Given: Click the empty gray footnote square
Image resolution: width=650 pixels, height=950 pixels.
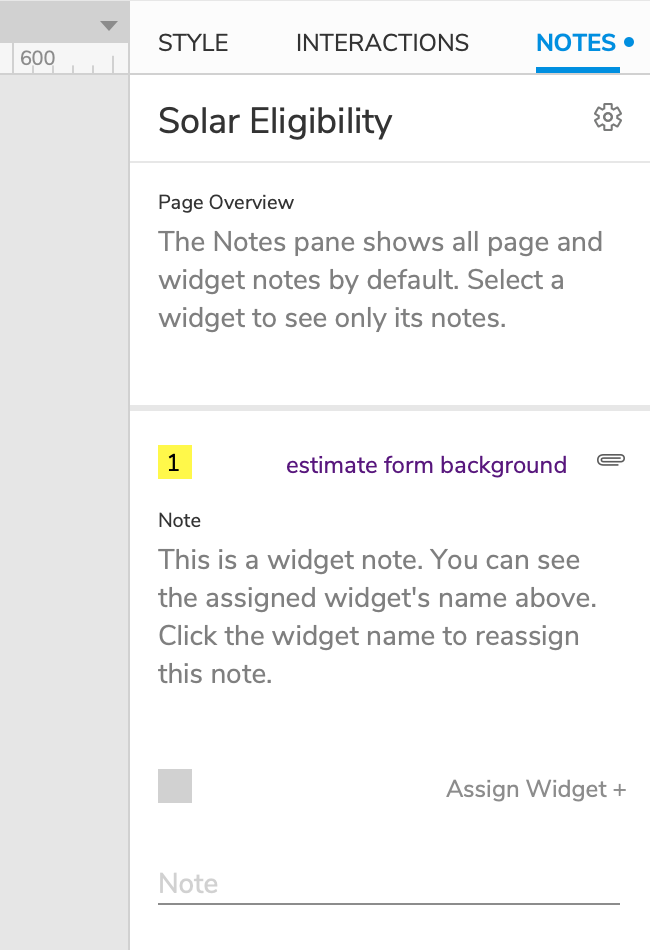Looking at the screenshot, I should tap(175, 786).
